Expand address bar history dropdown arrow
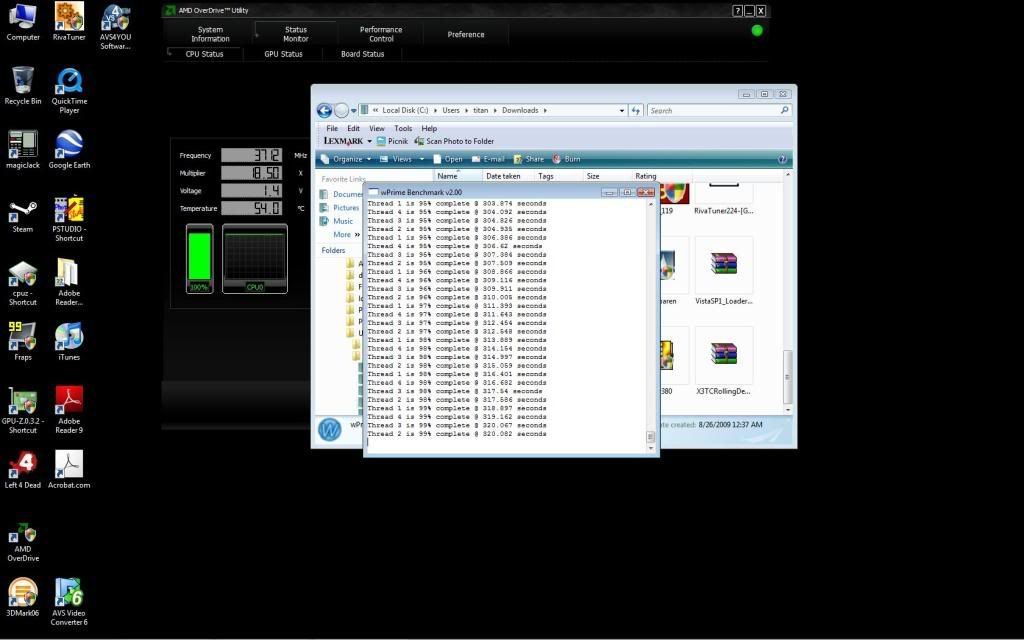The width and height of the screenshot is (1024, 640). [x=622, y=110]
